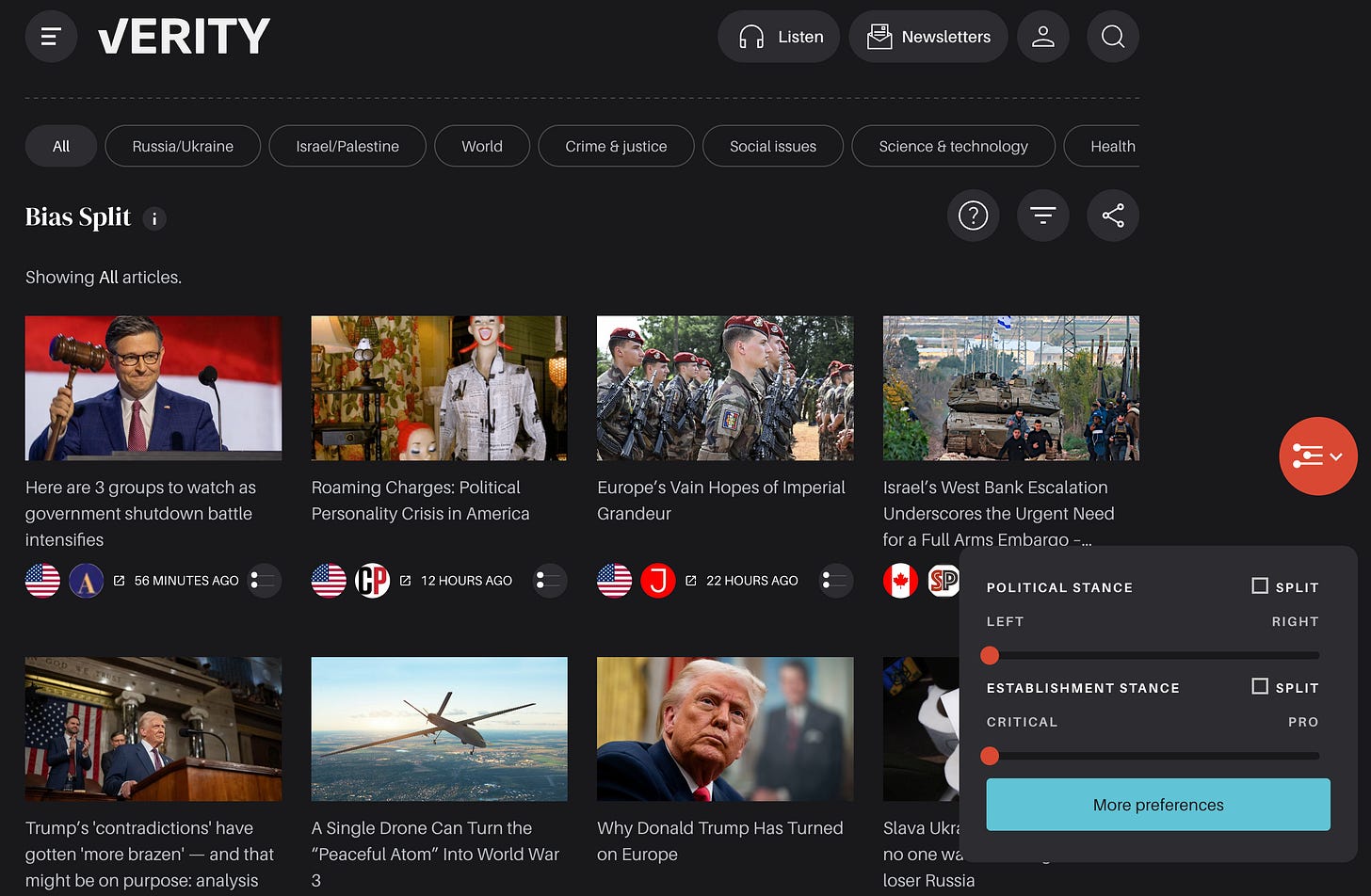Click the CP source logo
Viewport: 1371px width, 896px height.
[x=372, y=581]
